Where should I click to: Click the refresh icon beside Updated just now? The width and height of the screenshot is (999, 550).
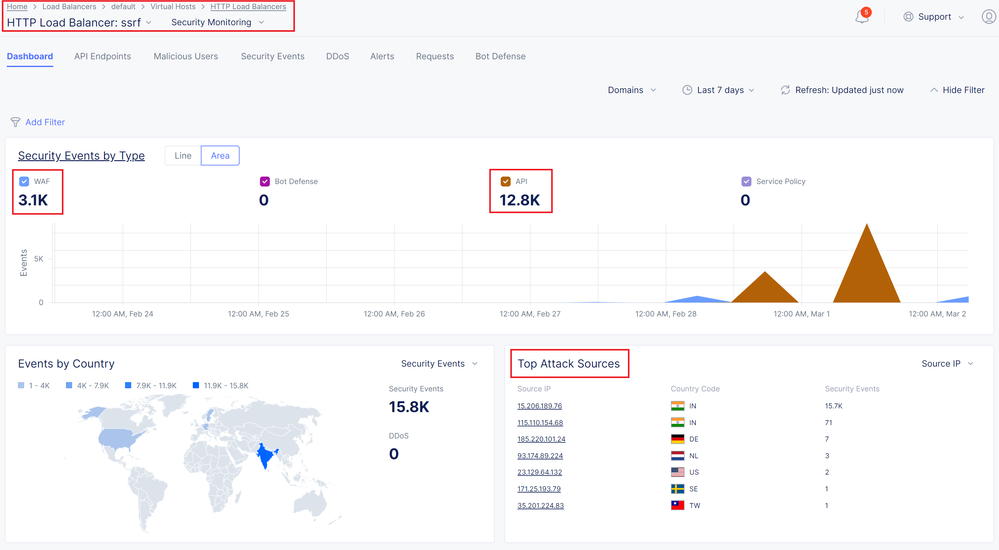785,90
